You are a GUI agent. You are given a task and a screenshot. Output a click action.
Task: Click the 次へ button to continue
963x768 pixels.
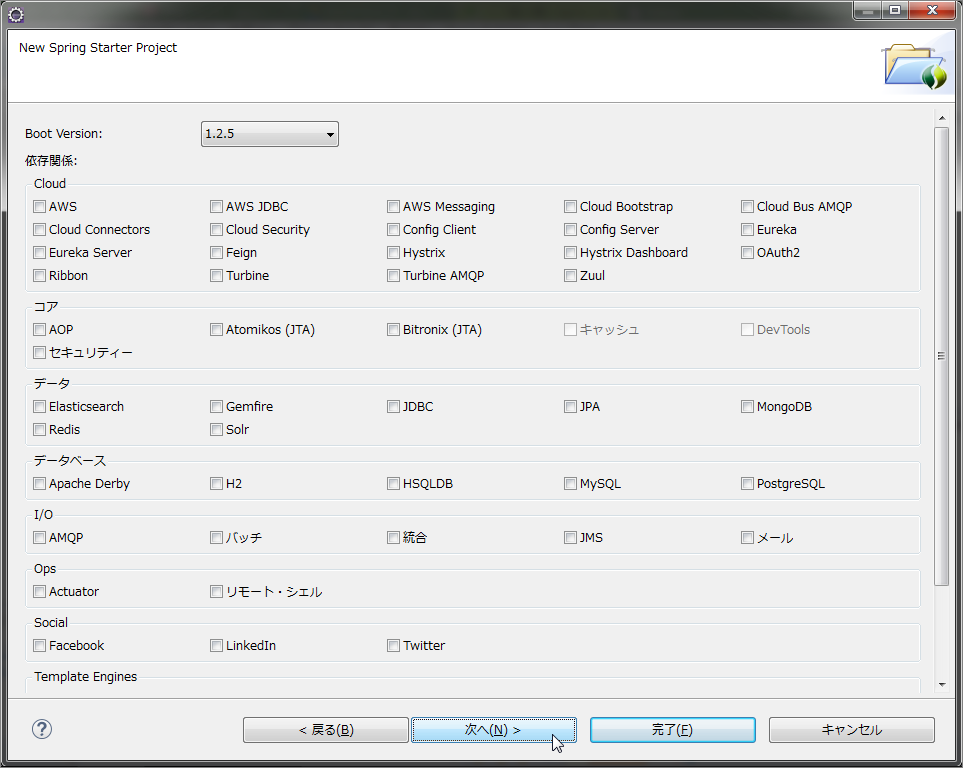493,729
